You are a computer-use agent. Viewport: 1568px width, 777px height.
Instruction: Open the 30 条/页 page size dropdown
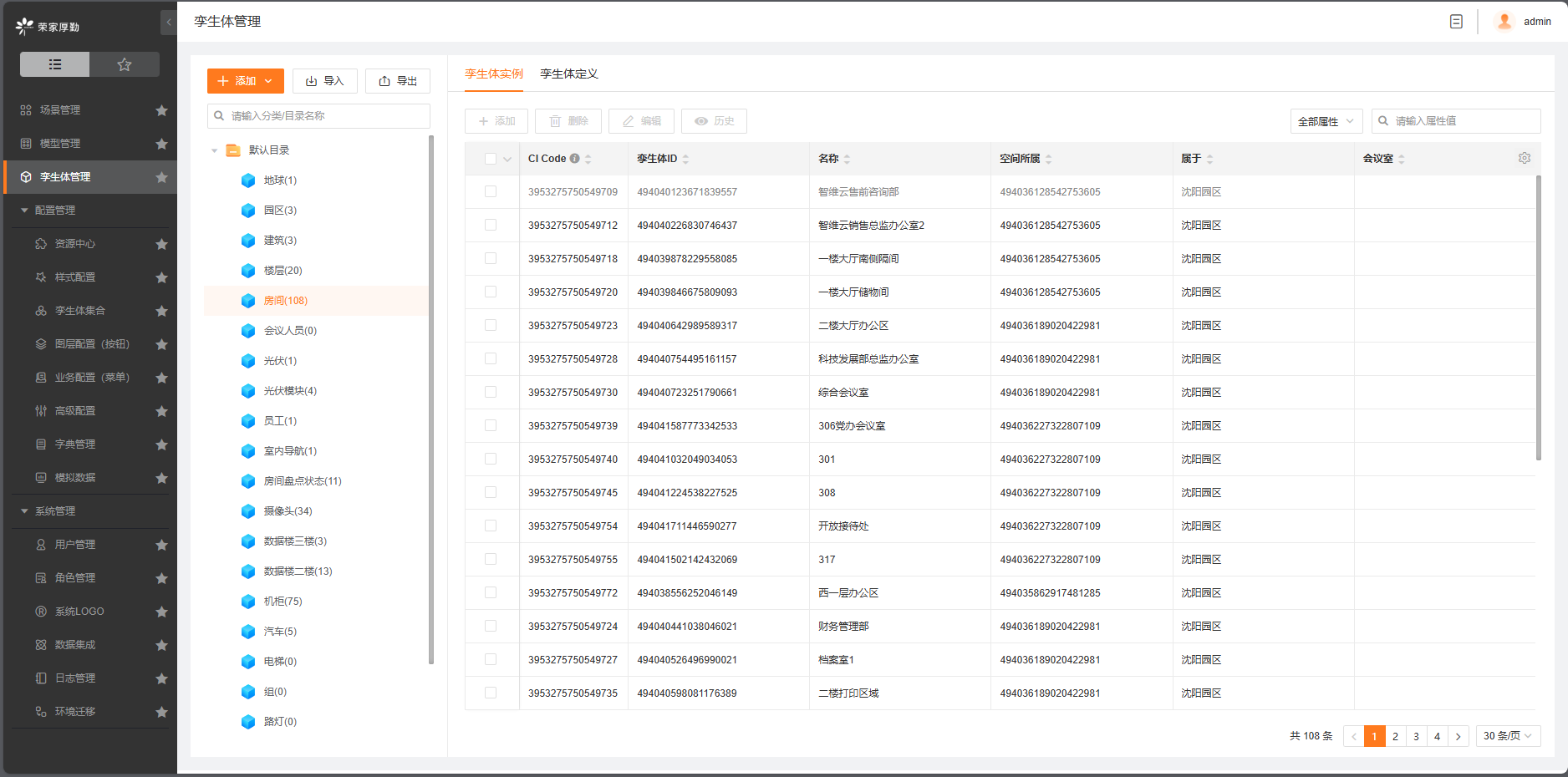coord(1507,736)
